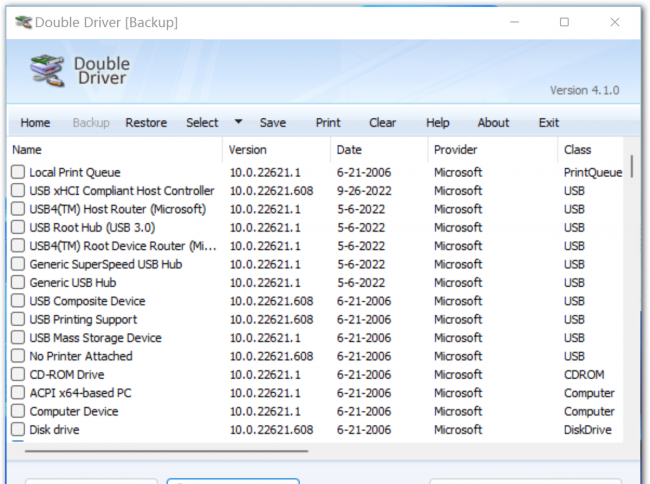This screenshot has width=650, height=484.
Task: Click Save in the toolbar
Action: pos(273,123)
